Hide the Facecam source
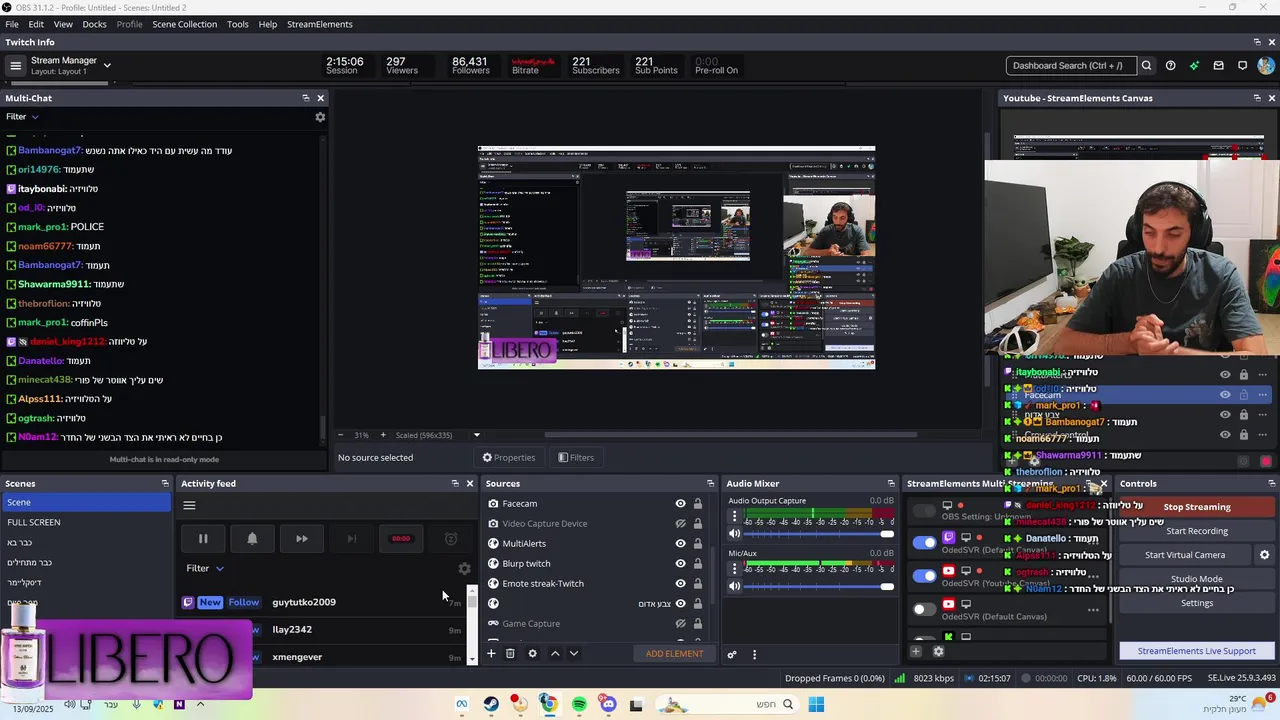 [x=680, y=504]
